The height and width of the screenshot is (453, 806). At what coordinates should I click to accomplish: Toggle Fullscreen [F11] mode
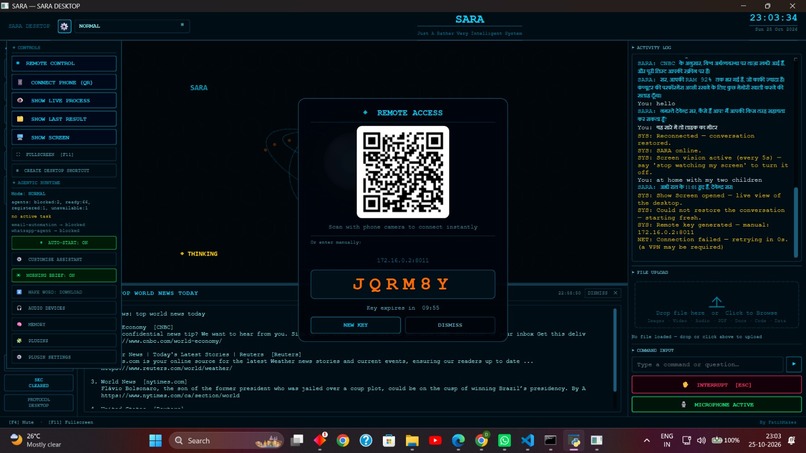(x=64, y=154)
